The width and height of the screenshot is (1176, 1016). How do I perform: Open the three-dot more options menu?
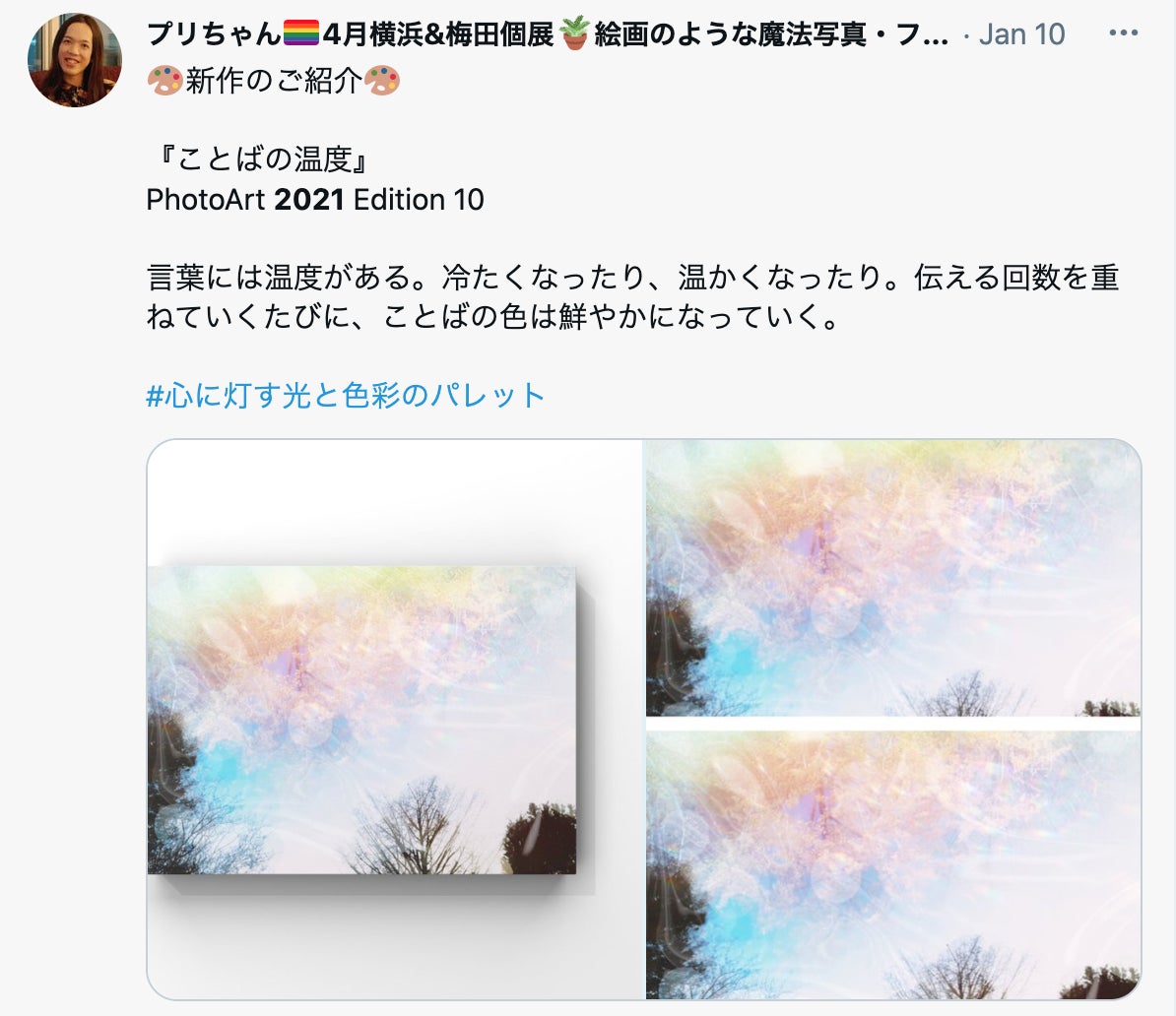pos(1123,33)
